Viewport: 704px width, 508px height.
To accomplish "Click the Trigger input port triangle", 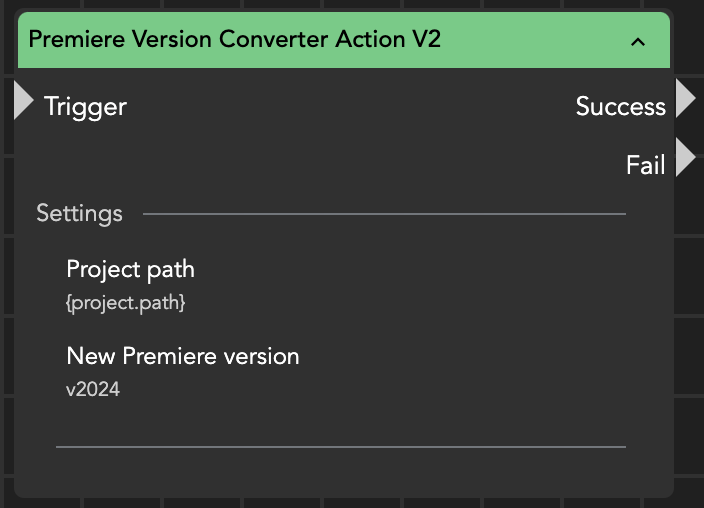I will (23, 102).
